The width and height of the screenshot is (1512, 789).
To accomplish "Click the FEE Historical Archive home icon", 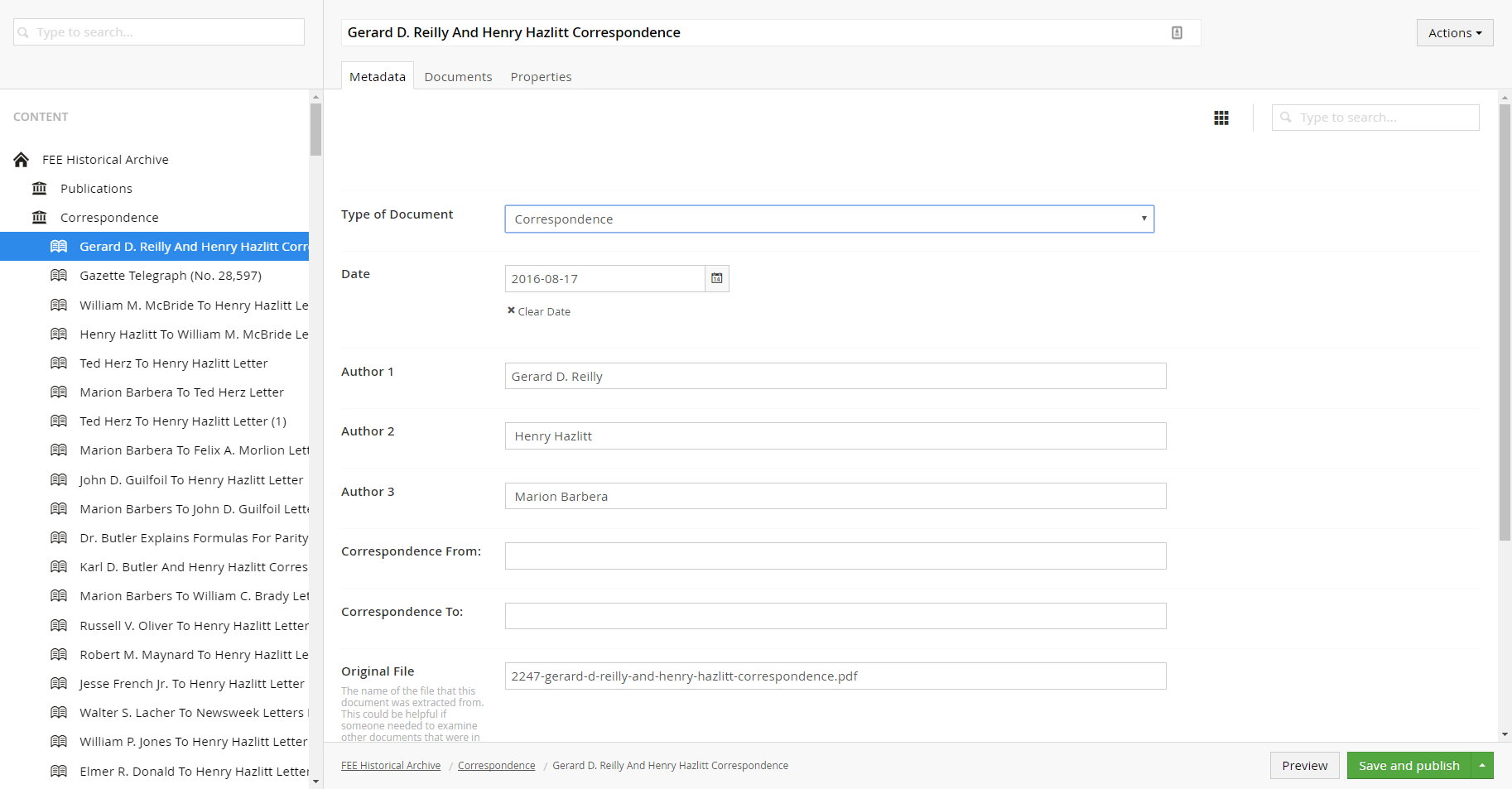I will [x=22, y=160].
